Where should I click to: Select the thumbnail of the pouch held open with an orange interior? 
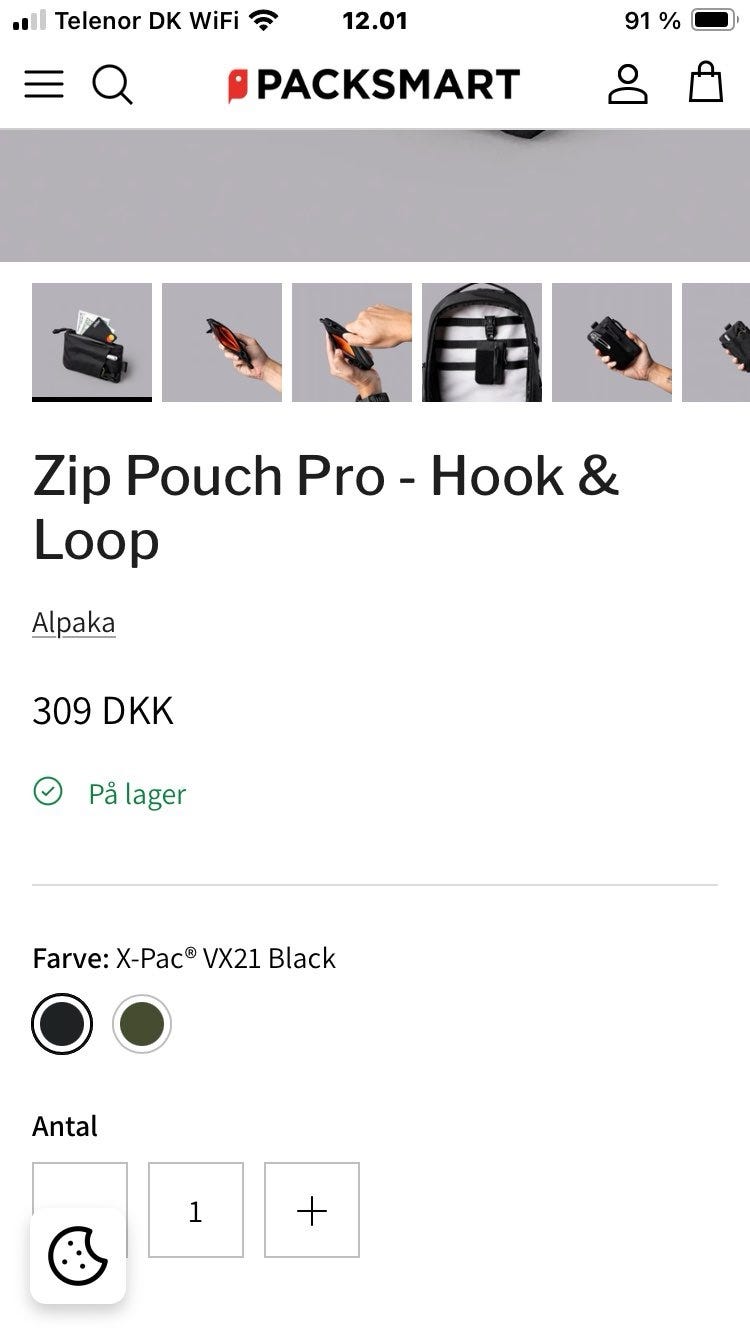tap(222, 342)
